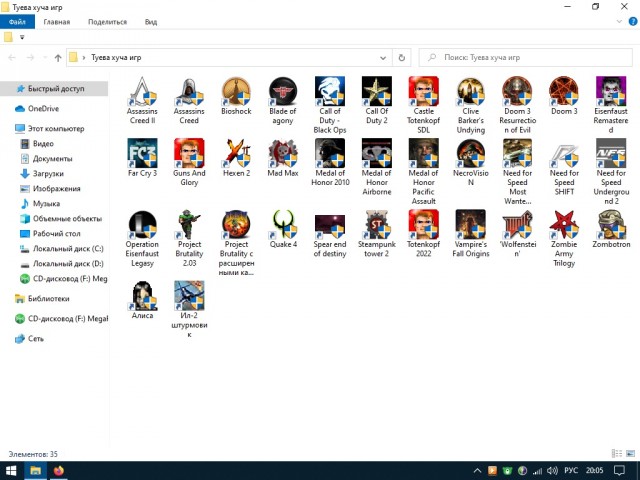The image size is (640, 480).
Task: Switch to details view in status bar
Action: point(617,453)
